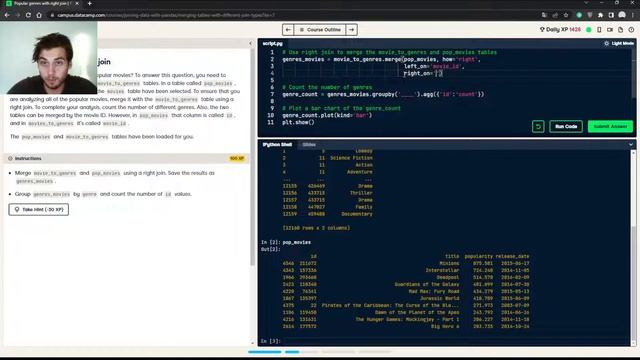Open the video icon in header
The image size is (640, 360).
tap(610, 30)
